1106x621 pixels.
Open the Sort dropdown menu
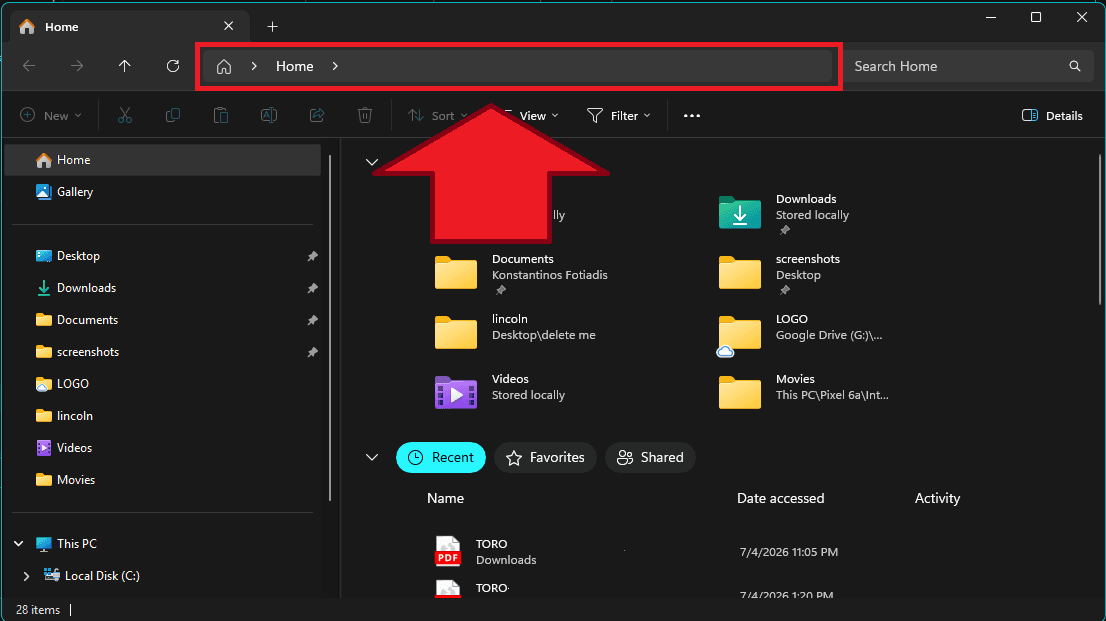[437, 116]
